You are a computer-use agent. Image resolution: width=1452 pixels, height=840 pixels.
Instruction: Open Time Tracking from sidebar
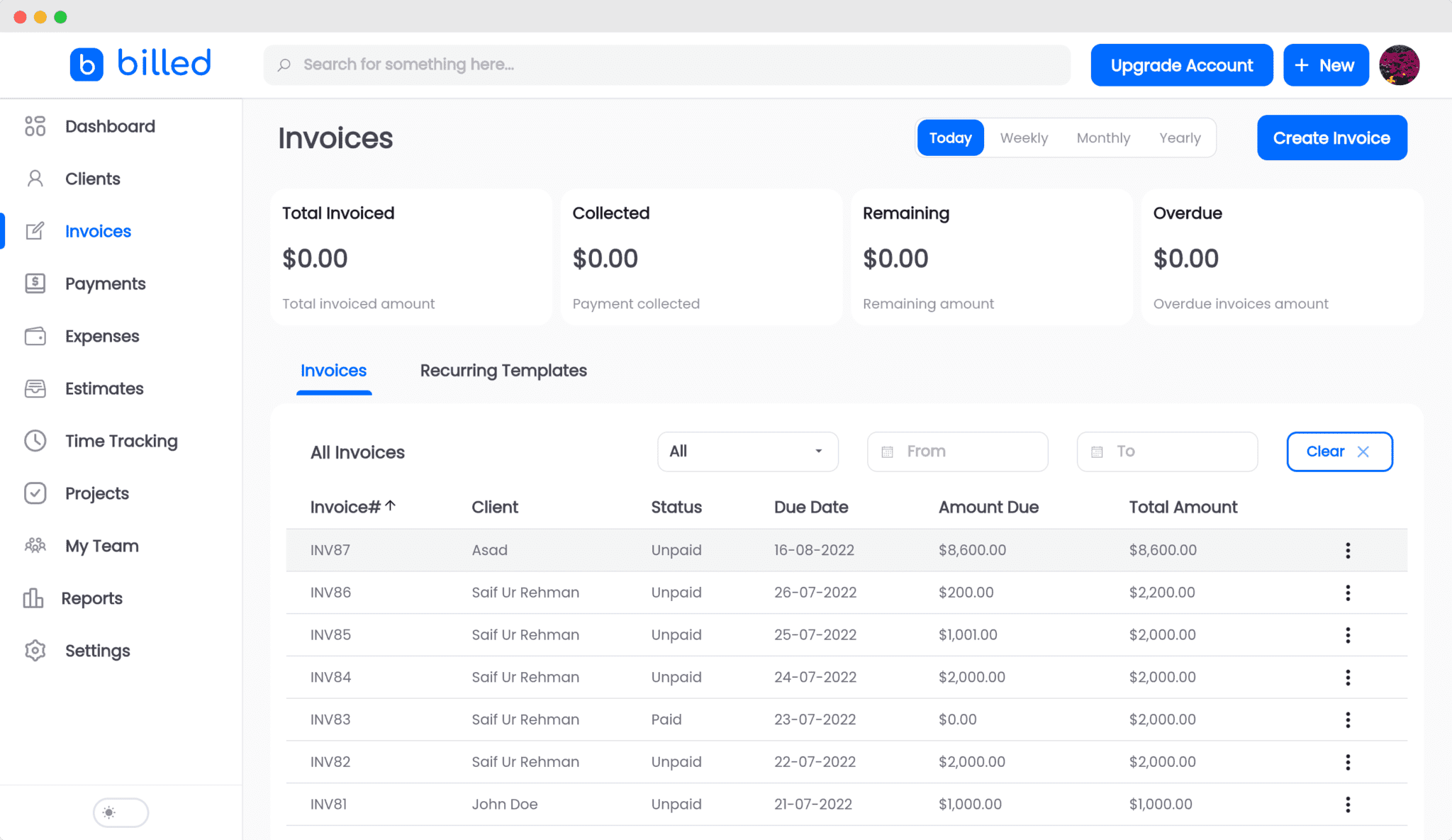point(121,441)
